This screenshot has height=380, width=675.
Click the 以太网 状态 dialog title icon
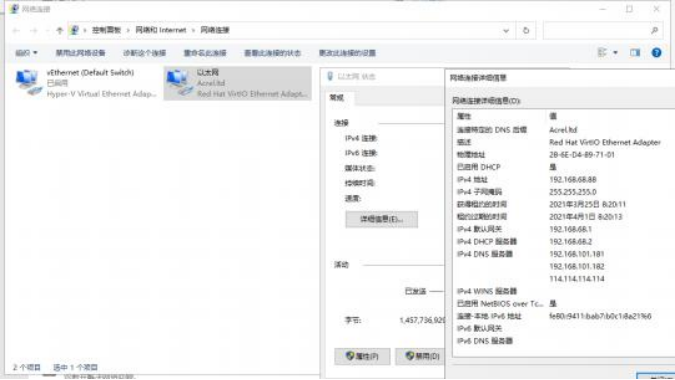(x=330, y=77)
